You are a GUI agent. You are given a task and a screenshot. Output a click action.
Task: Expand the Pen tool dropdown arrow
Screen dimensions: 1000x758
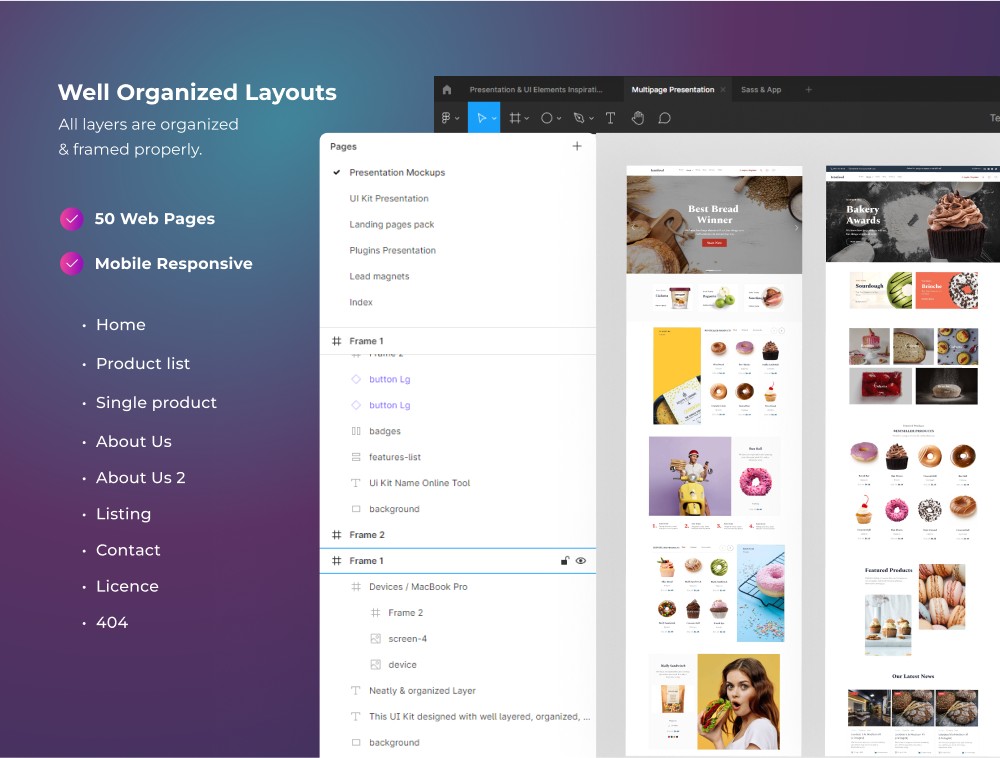[x=591, y=119]
